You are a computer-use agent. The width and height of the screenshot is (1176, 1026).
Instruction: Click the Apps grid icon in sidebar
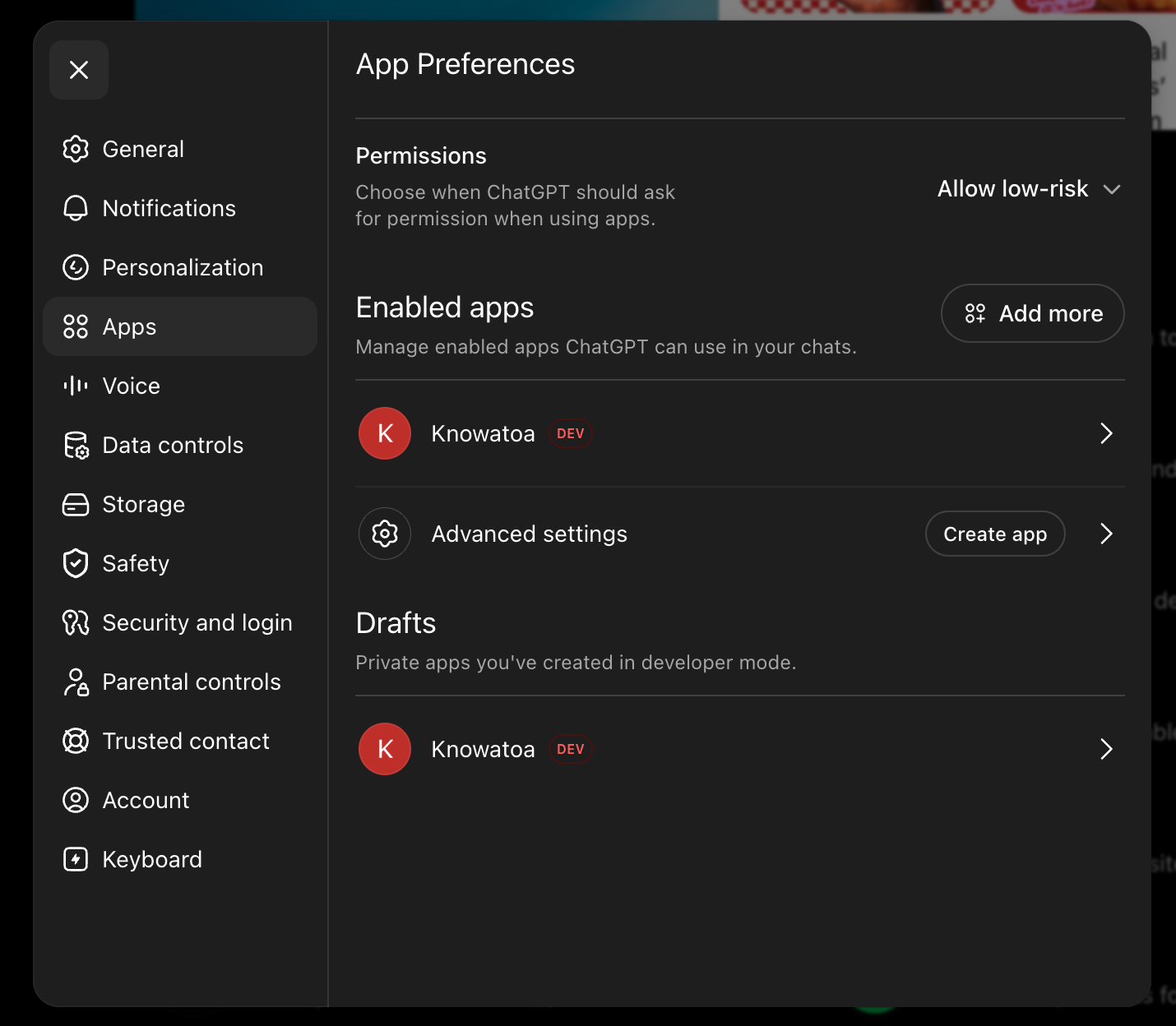point(76,326)
